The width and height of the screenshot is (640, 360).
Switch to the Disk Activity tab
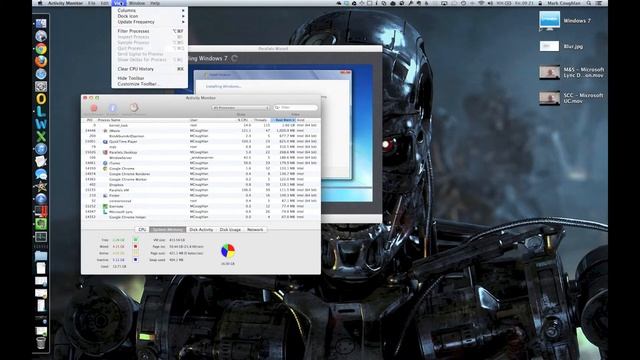point(201,230)
